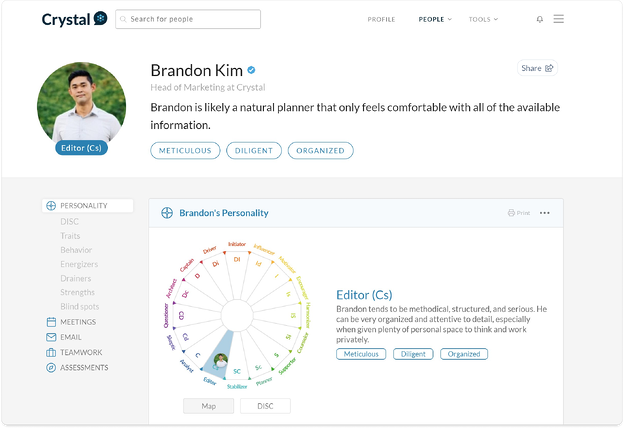This screenshot has width=624, height=428.
Task: Open the three-dots menu on personality card
Action: point(545,213)
